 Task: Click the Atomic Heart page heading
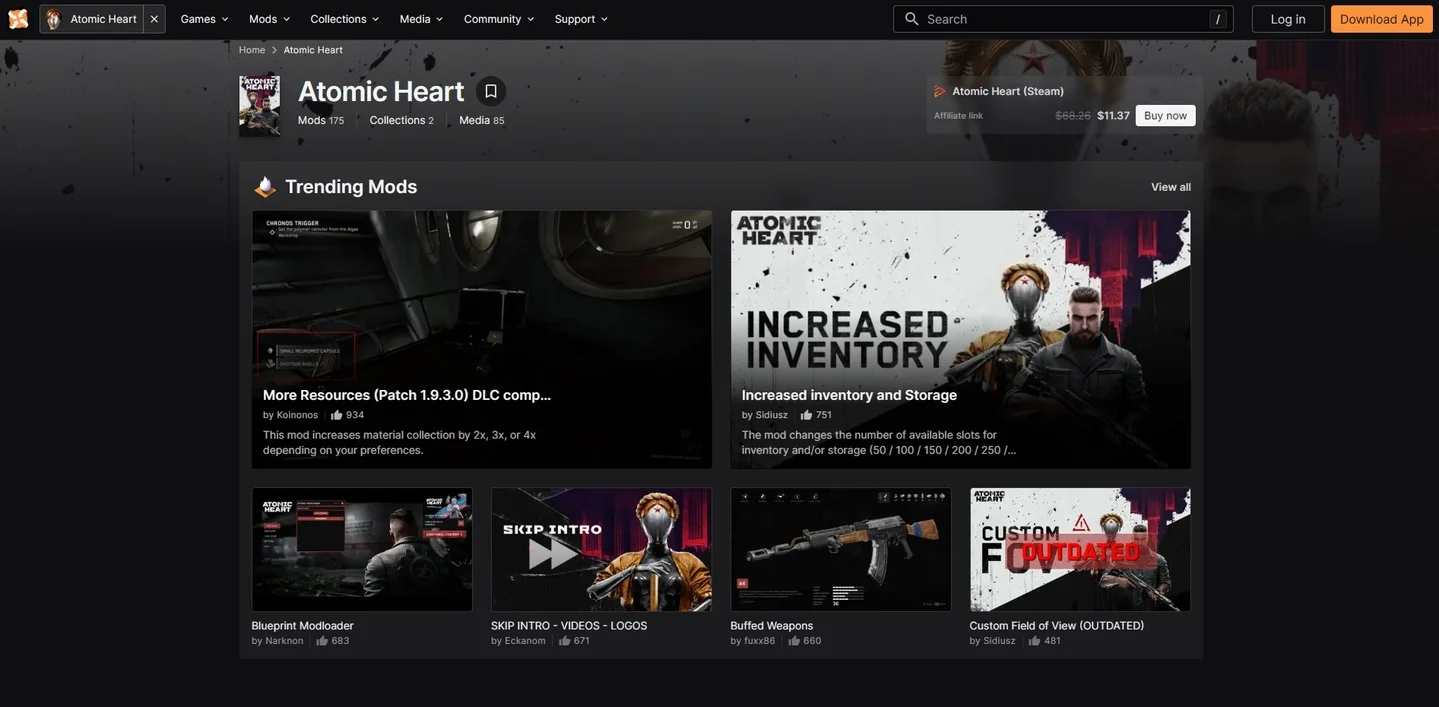click(x=381, y=91)
